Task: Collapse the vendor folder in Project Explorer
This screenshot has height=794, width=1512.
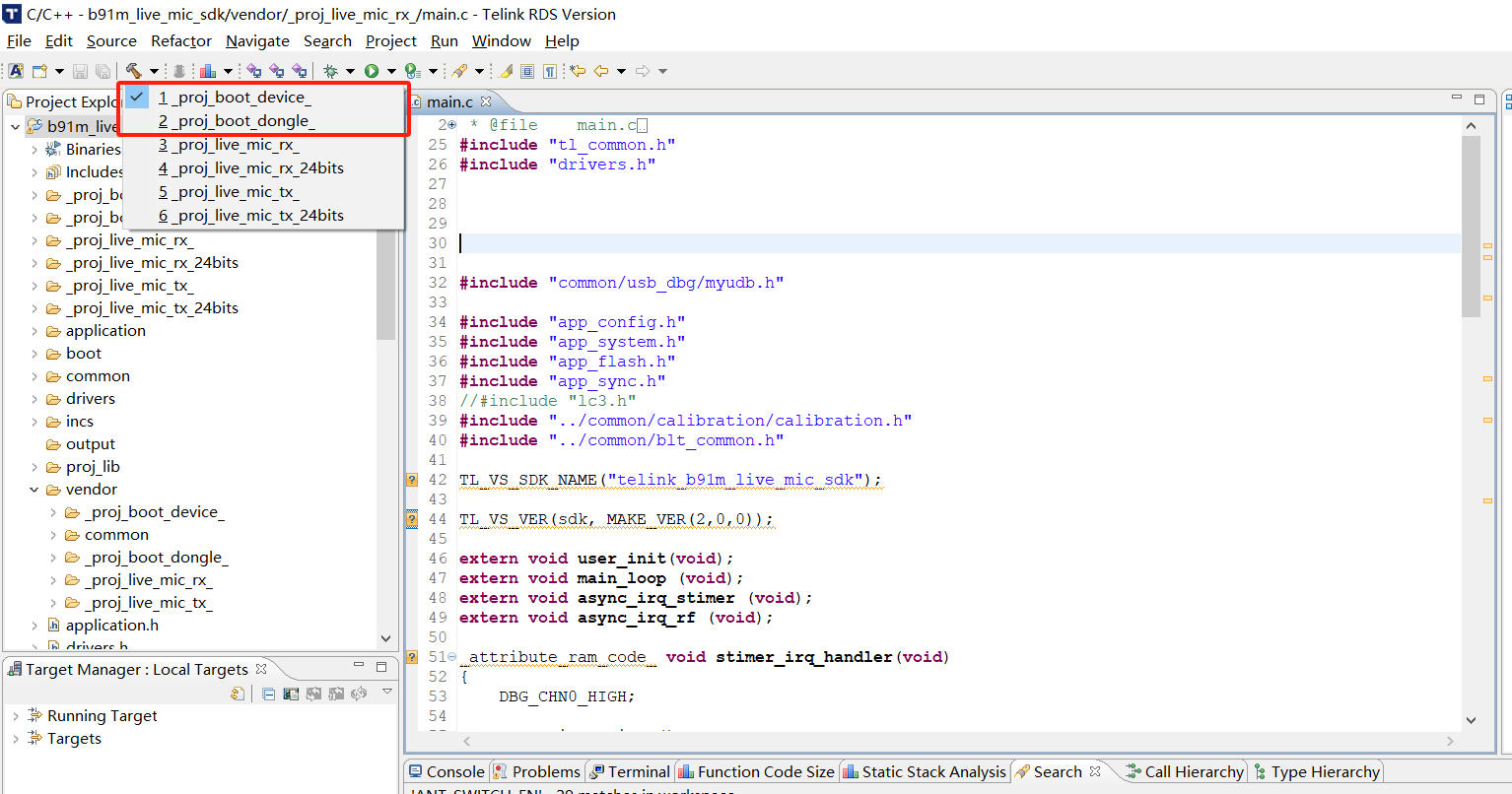Action: point(34,490)
